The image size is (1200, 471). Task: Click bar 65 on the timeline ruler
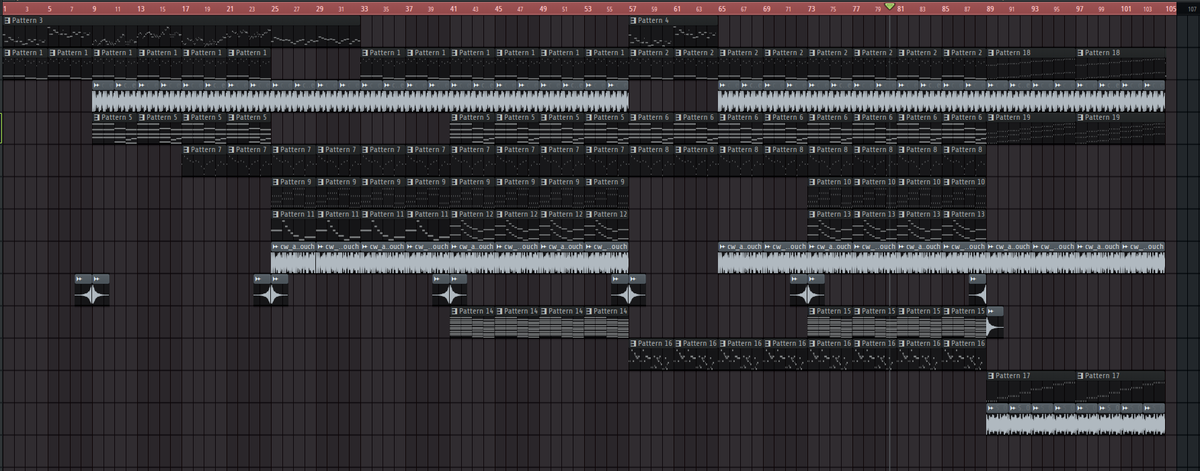(x=722, y=8)
